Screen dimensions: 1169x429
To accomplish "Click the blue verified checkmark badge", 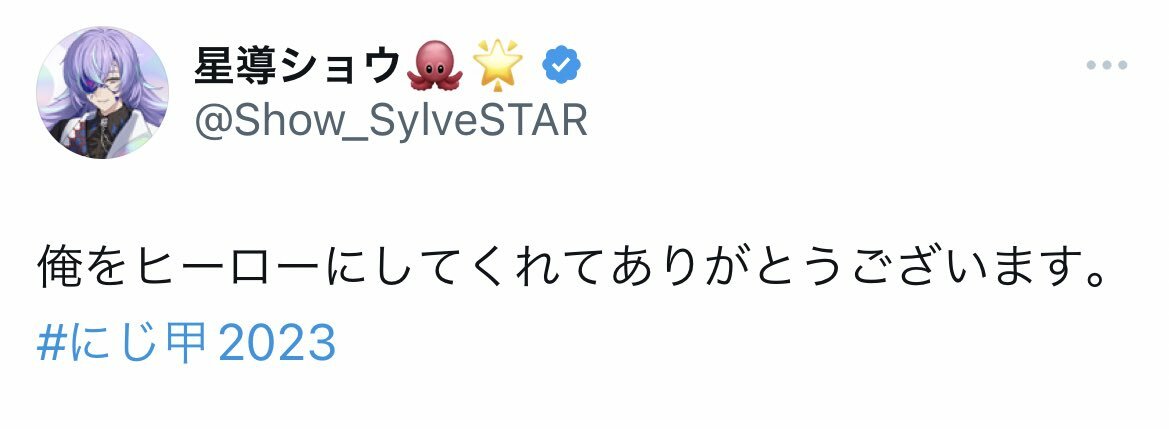I will [x=561, y=66].
